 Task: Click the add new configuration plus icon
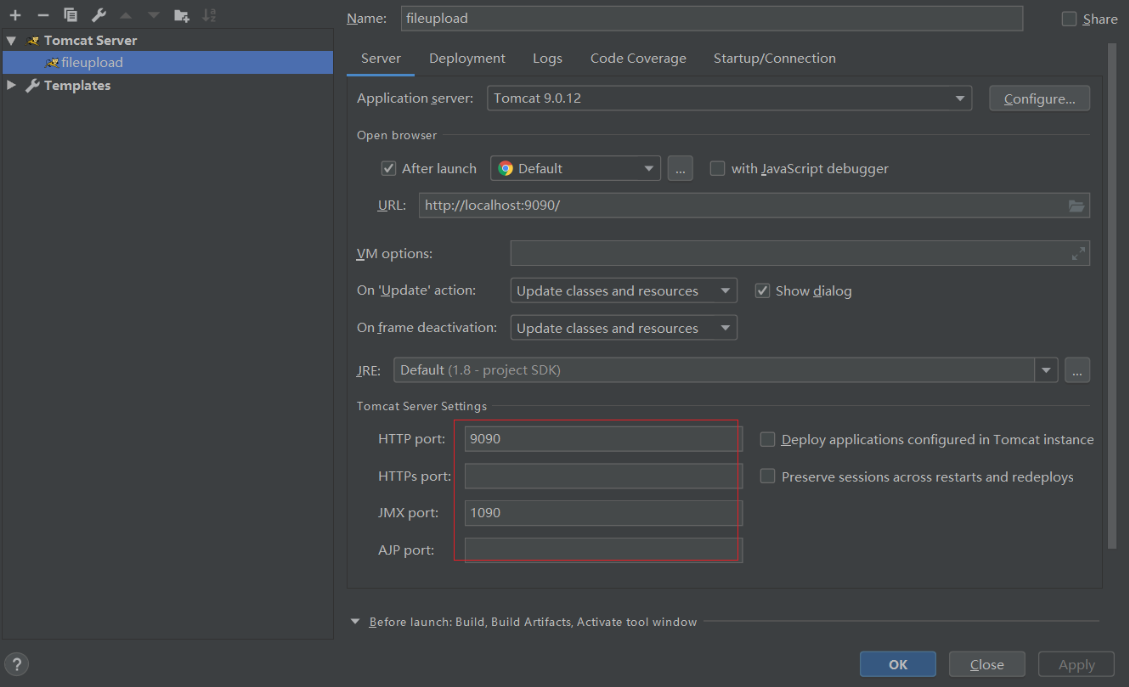[x=15, y=15]
